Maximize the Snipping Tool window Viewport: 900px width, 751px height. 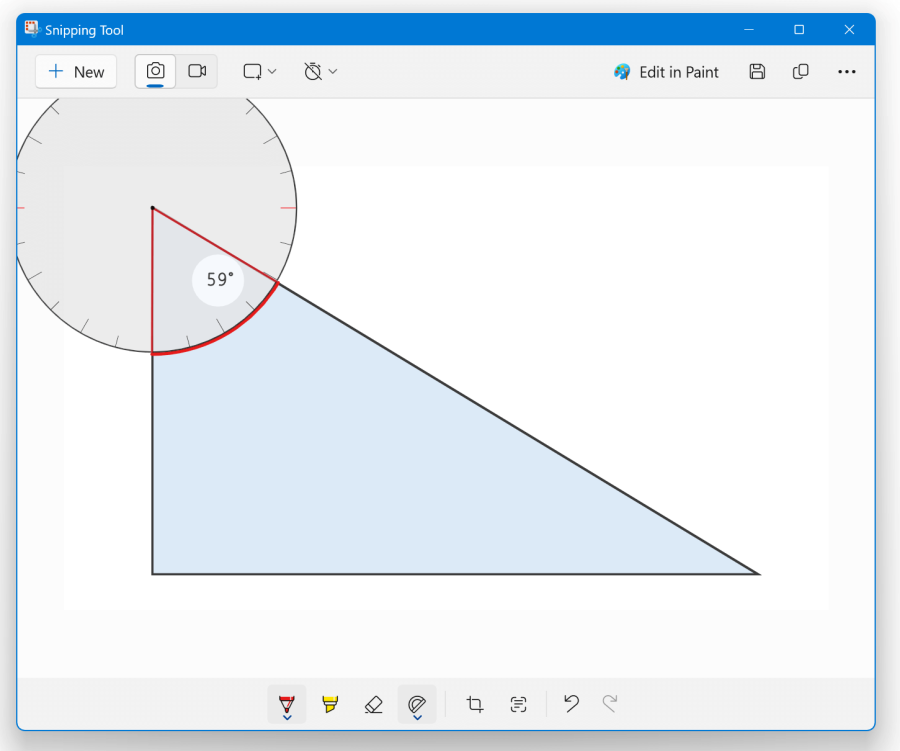[799, 30]
